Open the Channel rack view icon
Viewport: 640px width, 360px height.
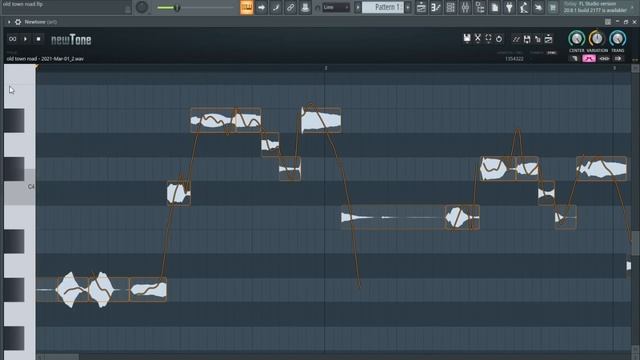pos(451,7)
